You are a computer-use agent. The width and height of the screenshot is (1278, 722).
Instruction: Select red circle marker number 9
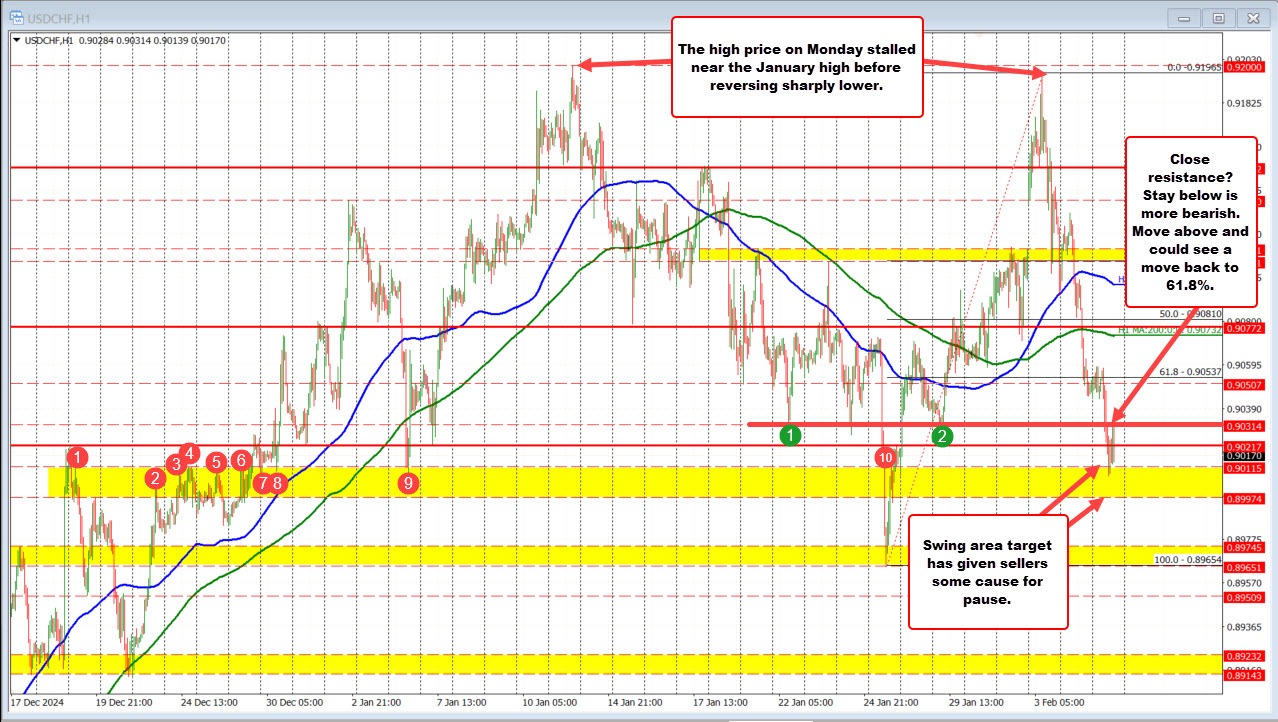[407, 483]
